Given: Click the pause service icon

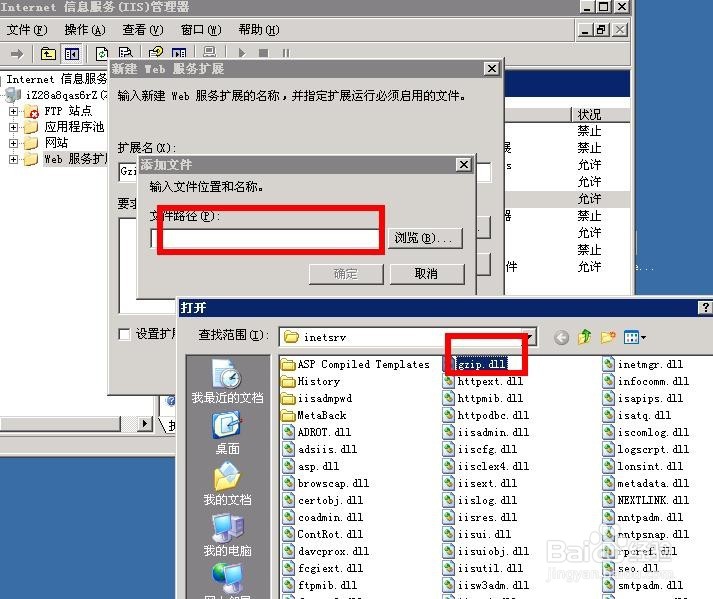Looking at the screenshot, I should tap(285, 53).
